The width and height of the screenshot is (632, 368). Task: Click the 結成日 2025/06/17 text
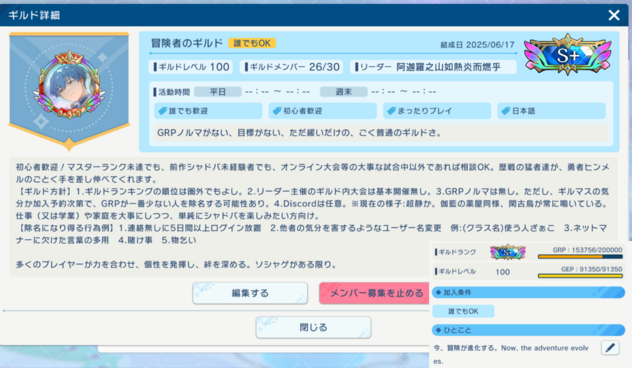(x=477, y=45)
